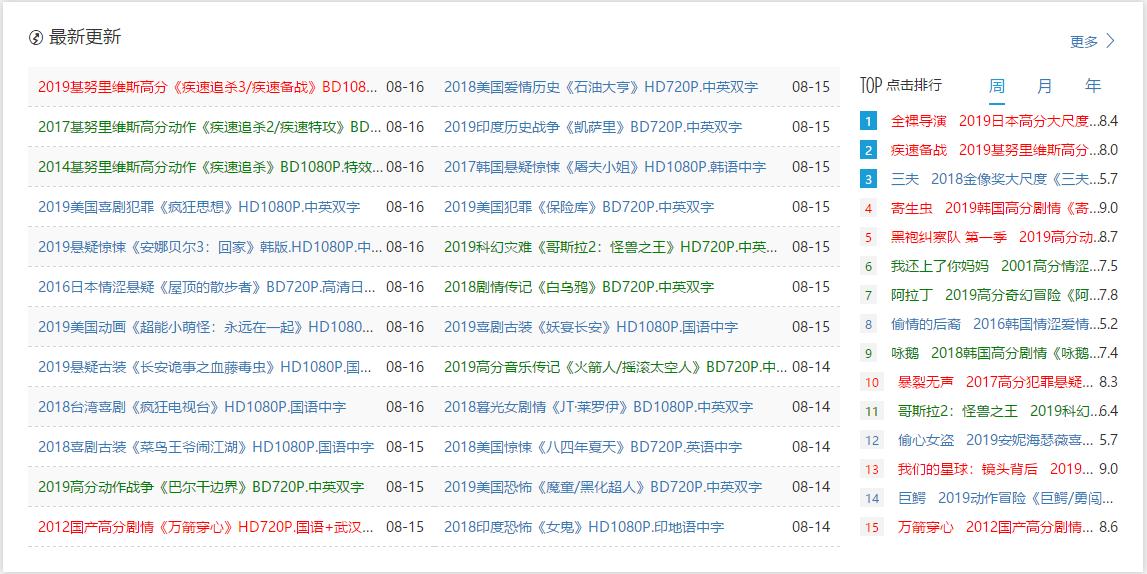The height and width of the screenshot is (574, 1147).
Task: Open rank 13 我们的星球：镜头背后 entry
Action: [x=996, y=469]
